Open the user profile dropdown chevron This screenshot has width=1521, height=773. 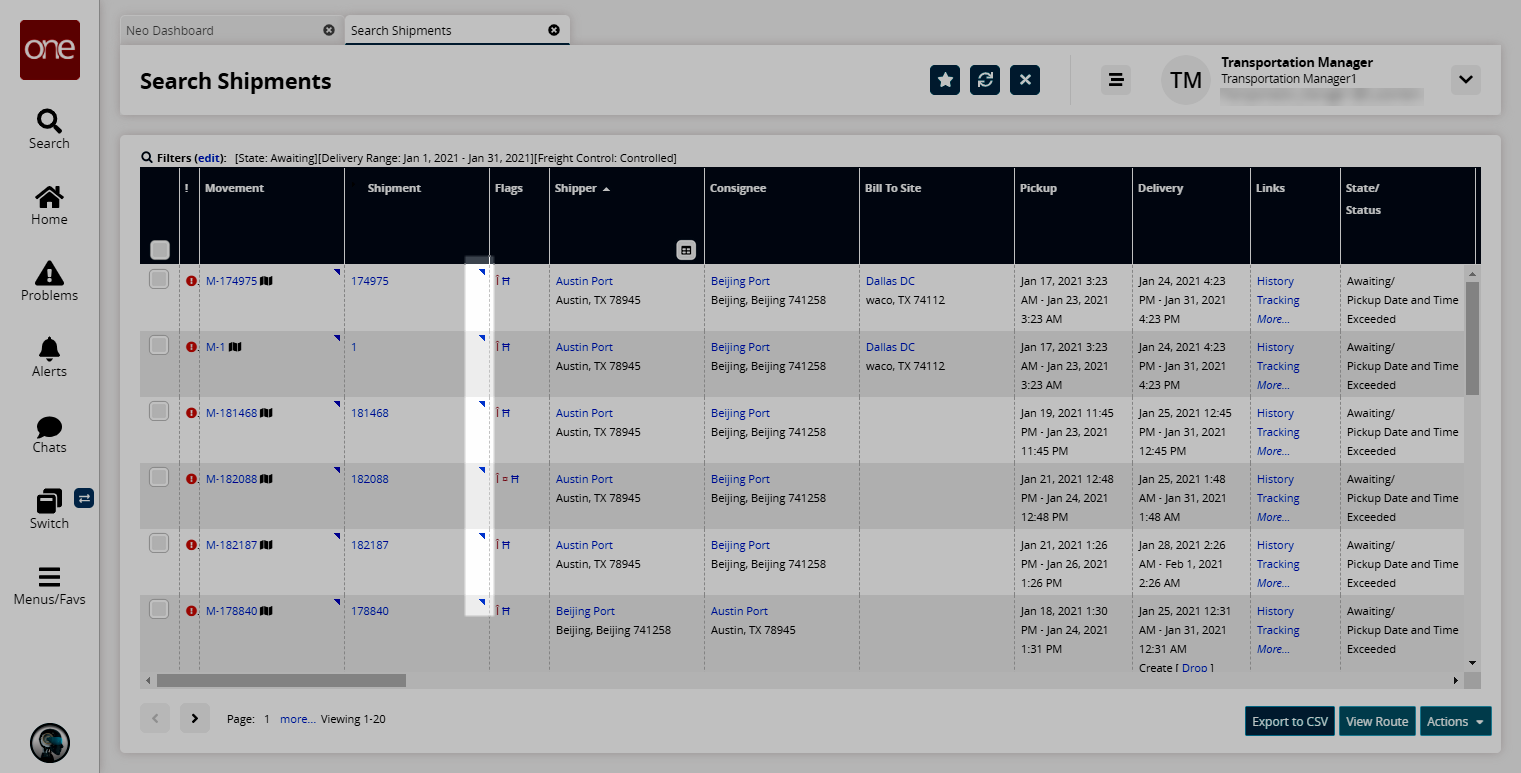point(1465,80)
